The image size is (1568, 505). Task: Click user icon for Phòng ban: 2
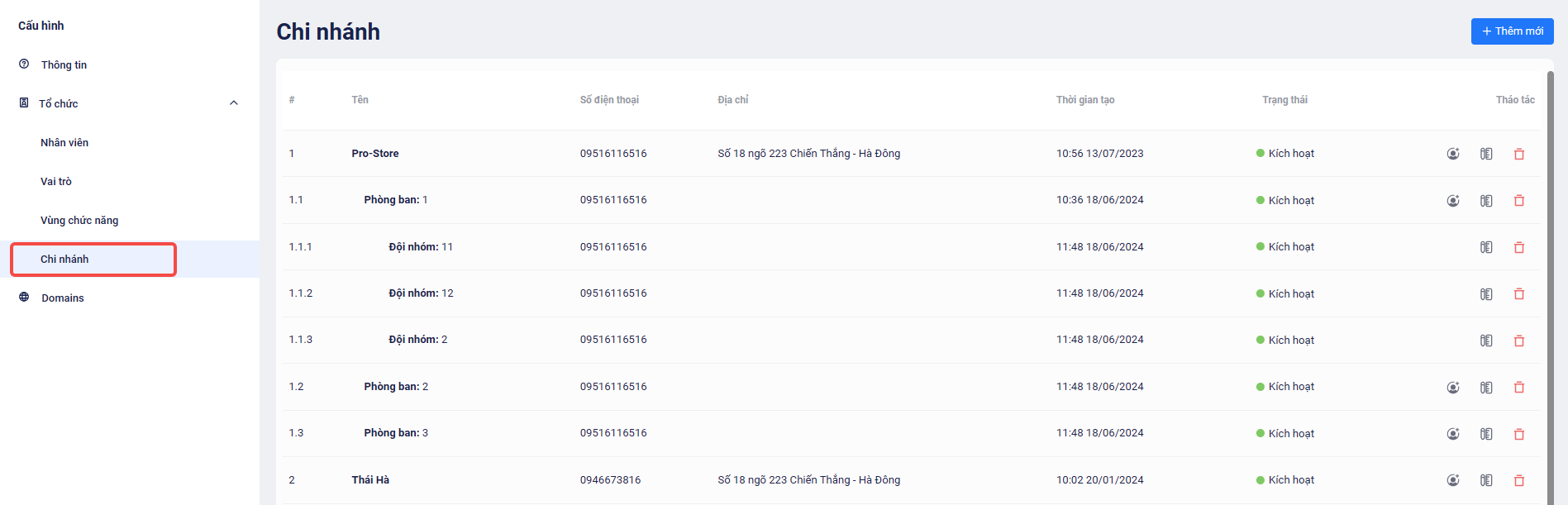coord(1452,387)
